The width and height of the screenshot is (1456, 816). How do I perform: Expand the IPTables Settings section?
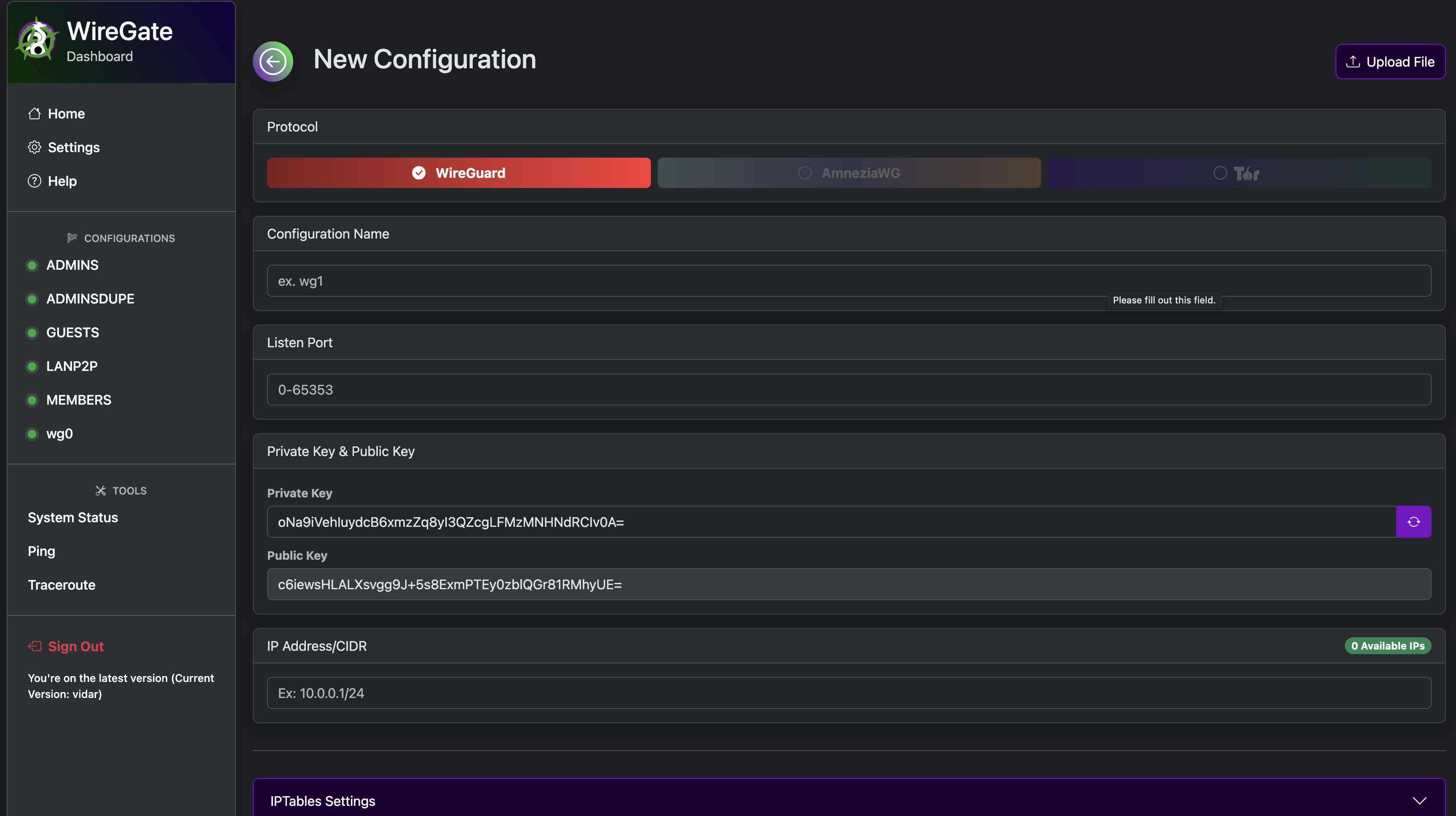[x=849, y=800]
